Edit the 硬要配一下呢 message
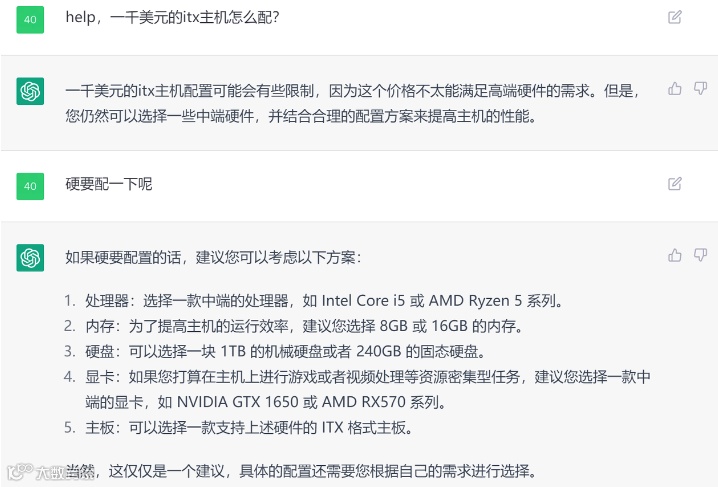The width and height of the screenshot is (718, 487). (674, 184)
